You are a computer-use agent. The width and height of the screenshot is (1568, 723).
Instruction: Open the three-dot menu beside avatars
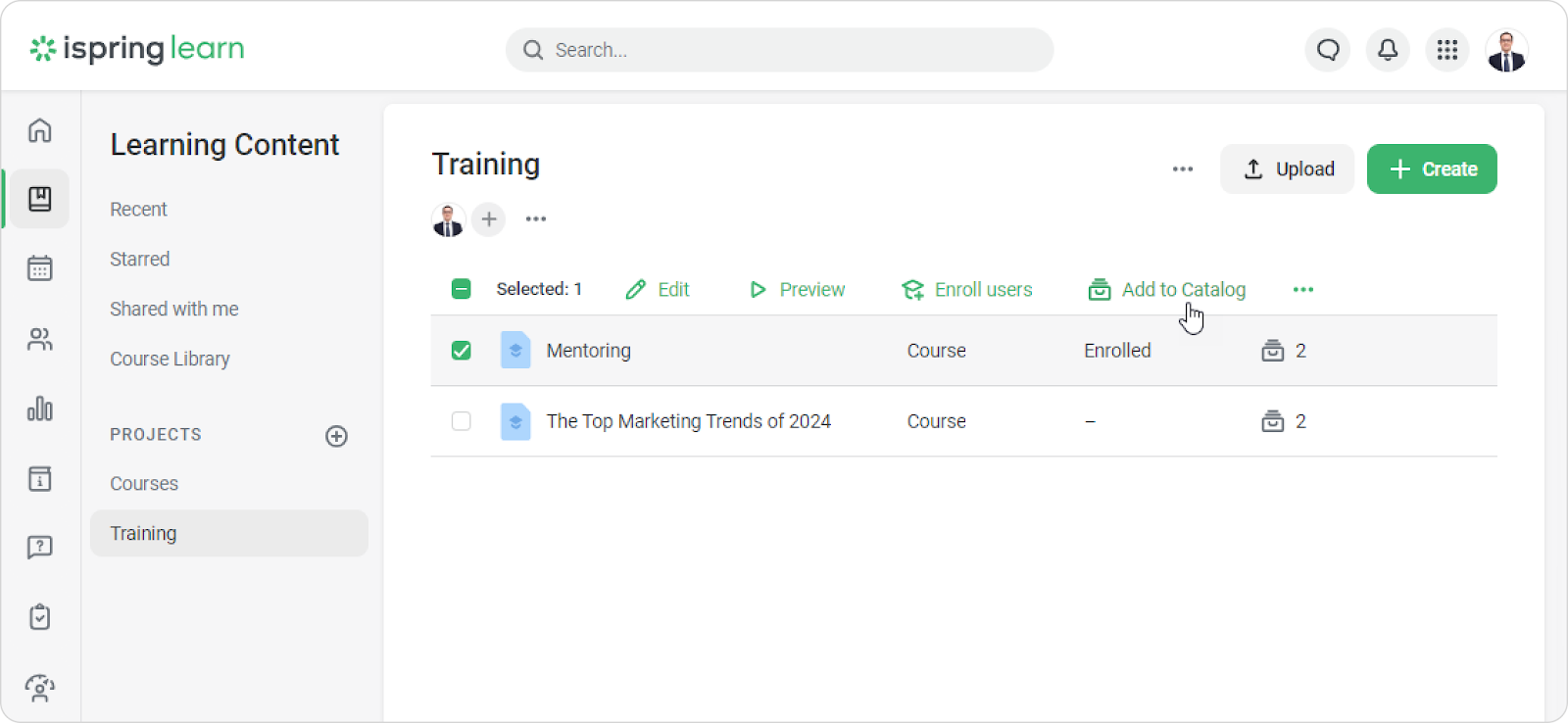pos(535,219)
